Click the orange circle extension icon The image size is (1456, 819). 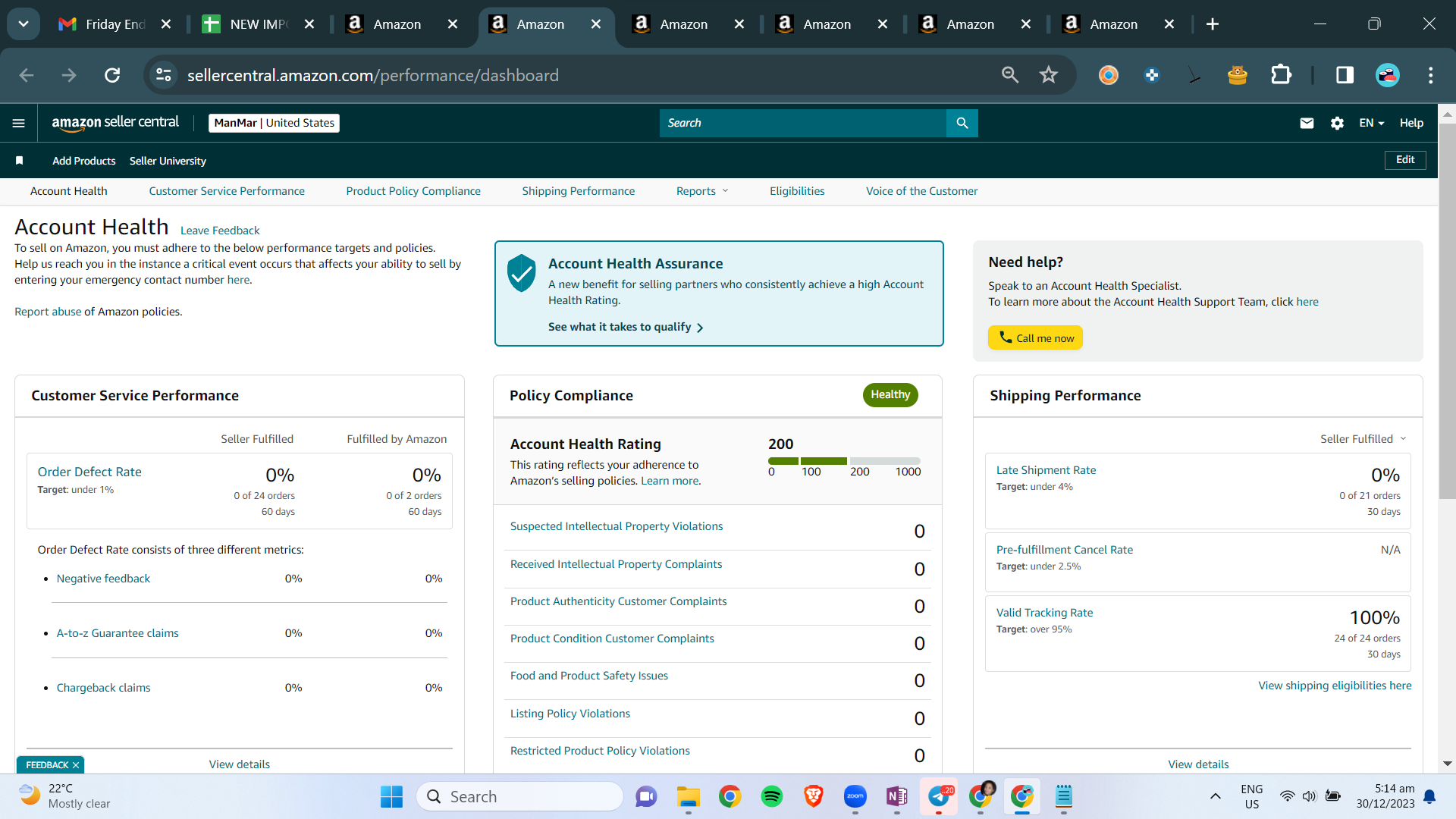[1109, 75]
